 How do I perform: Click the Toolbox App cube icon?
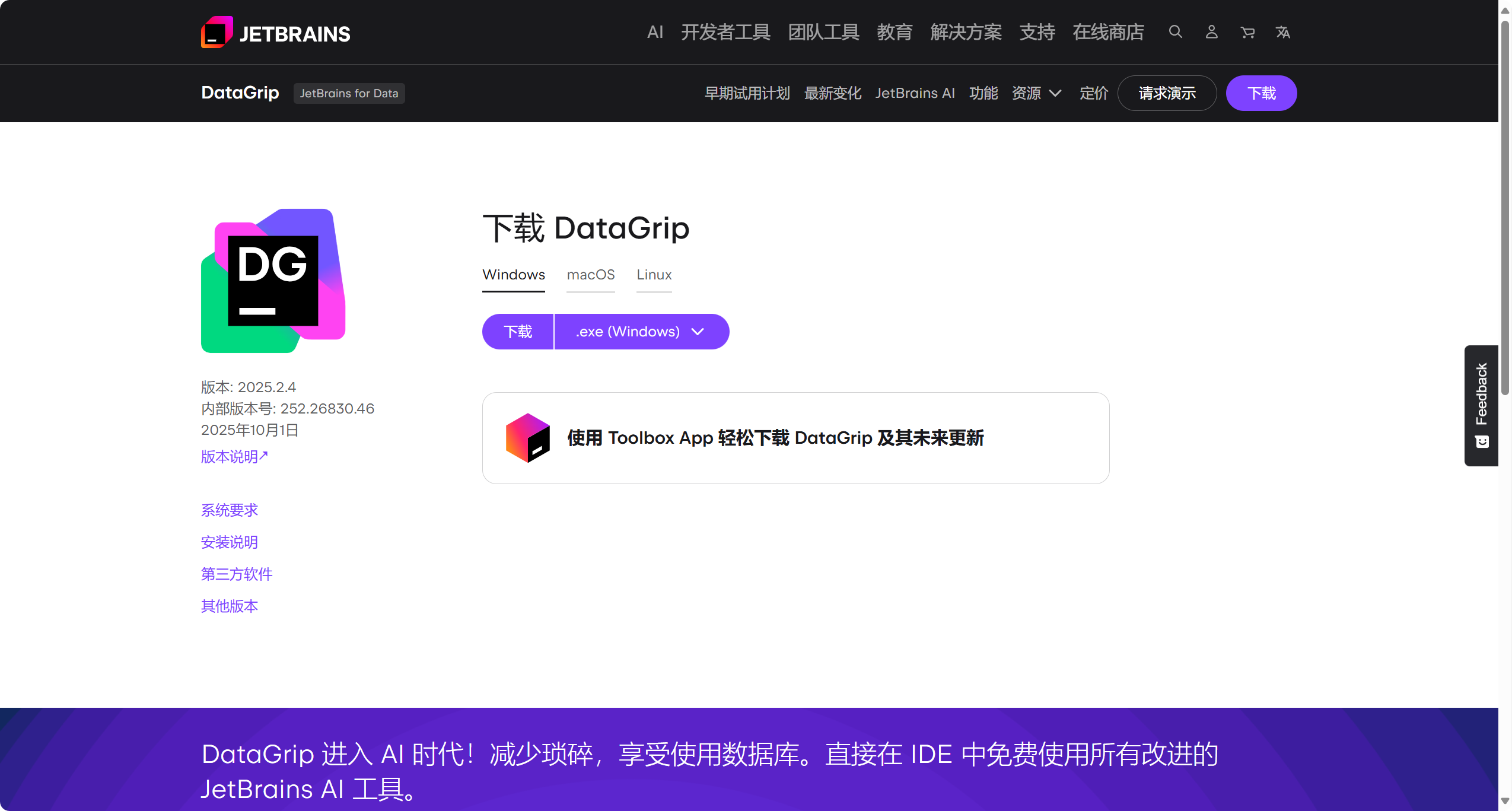point(527,438)
